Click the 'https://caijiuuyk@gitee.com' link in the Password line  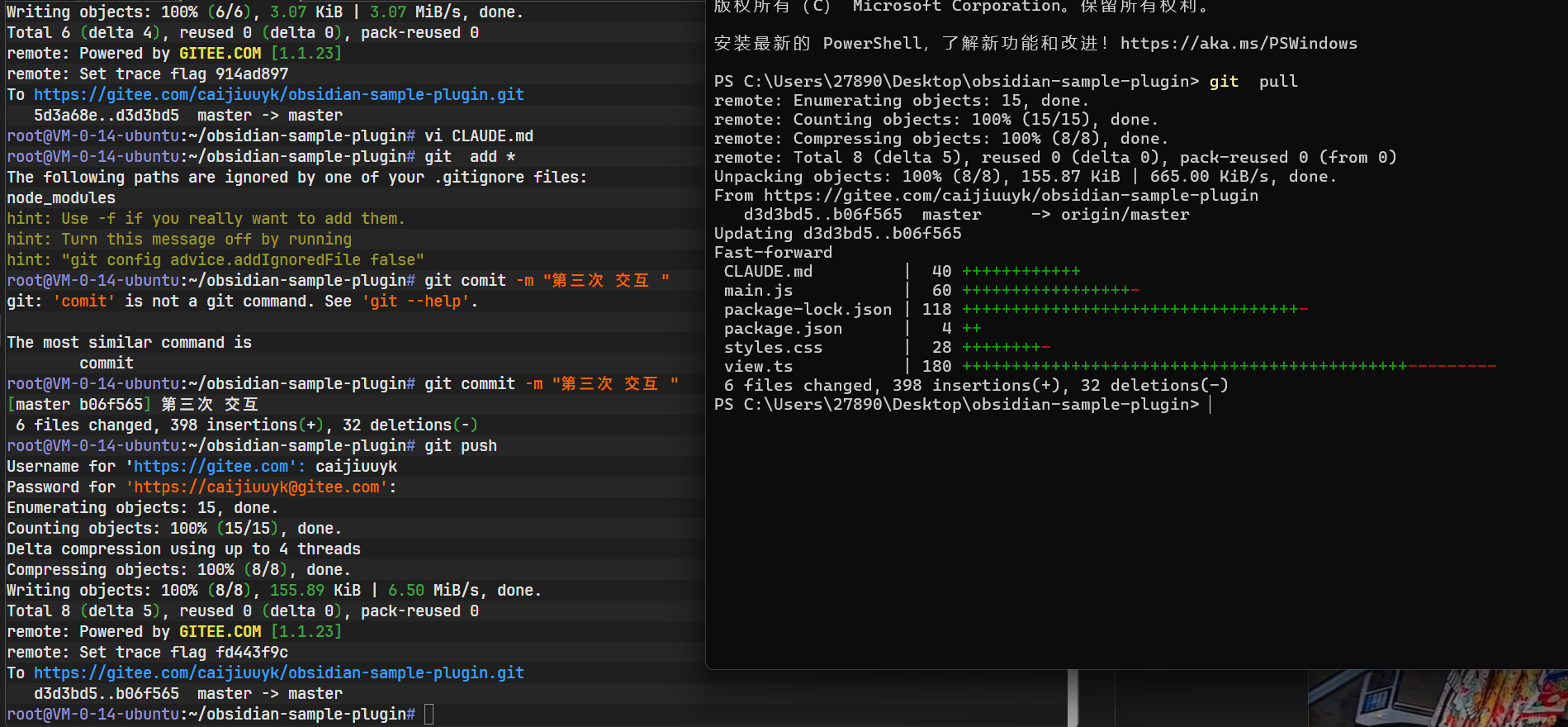(x=257, y=487)
